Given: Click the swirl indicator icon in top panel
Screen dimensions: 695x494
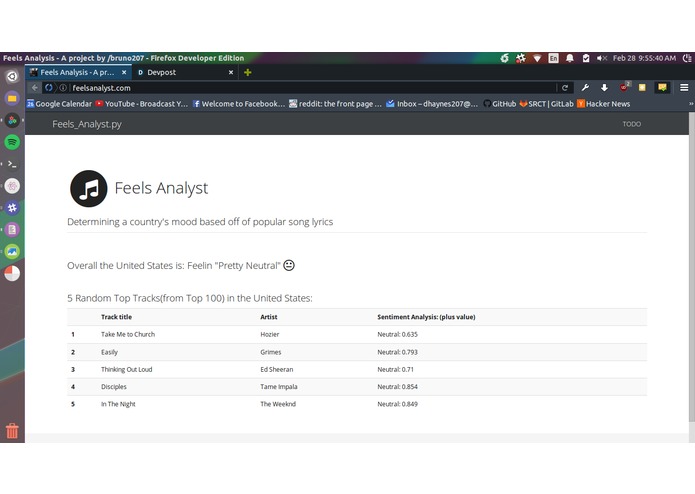Looking at the screenshot, I should click(x=504, y=58).
